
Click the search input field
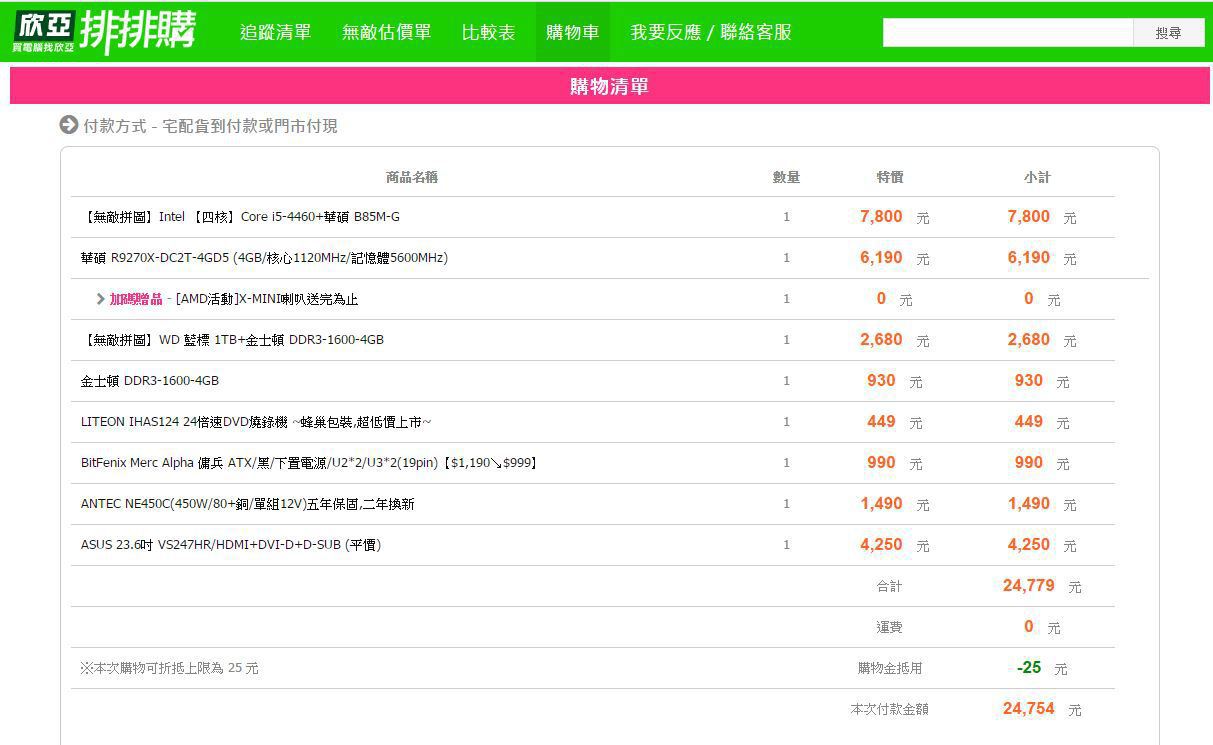tap(1008, 32)
